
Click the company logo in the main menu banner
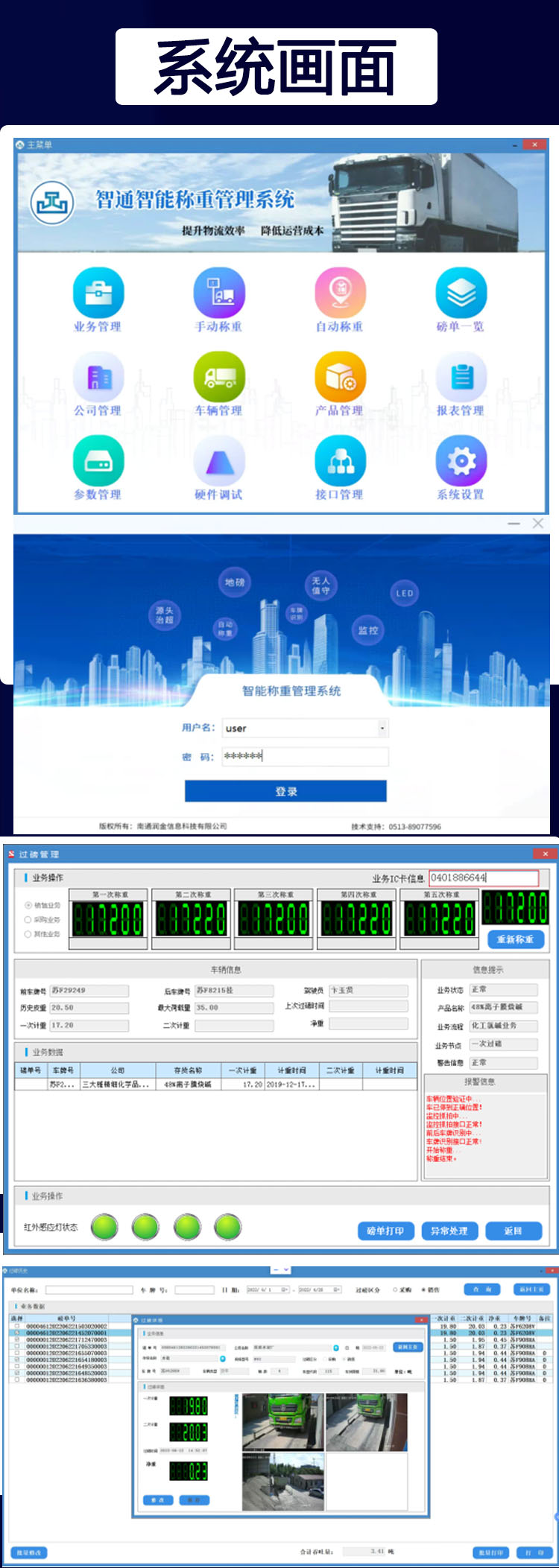[52, 202]
